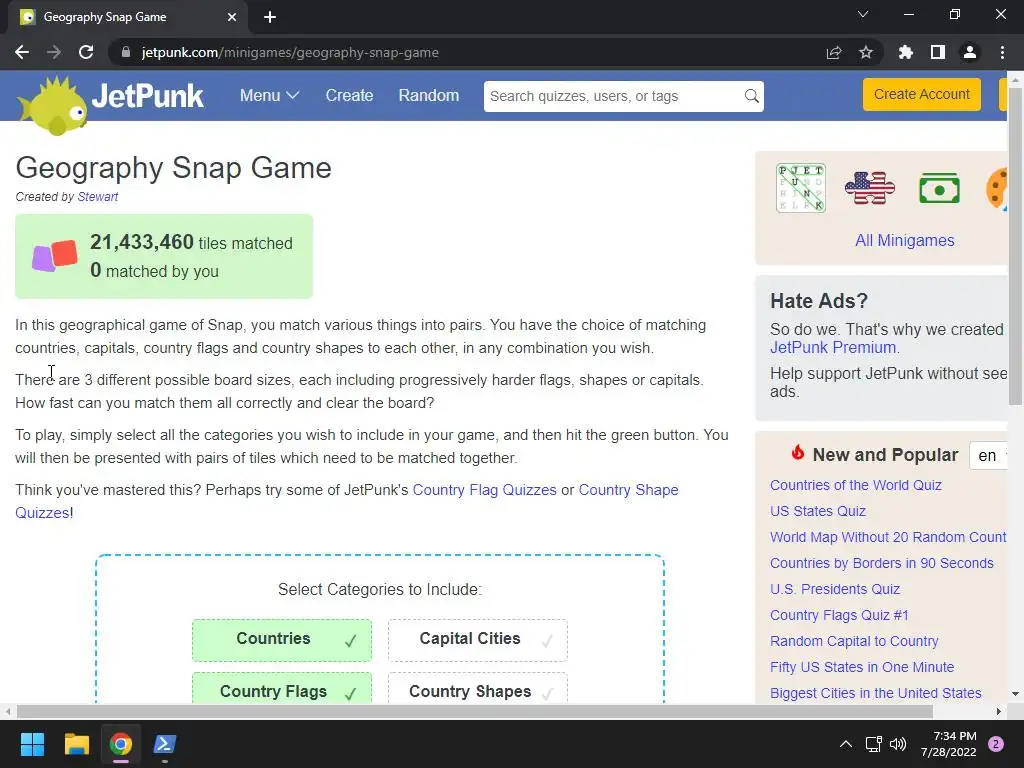Viewport: 1024px width, 768px height.
Task: Open the USA puzzle minigame icon
Action: [x=869, y=188]
